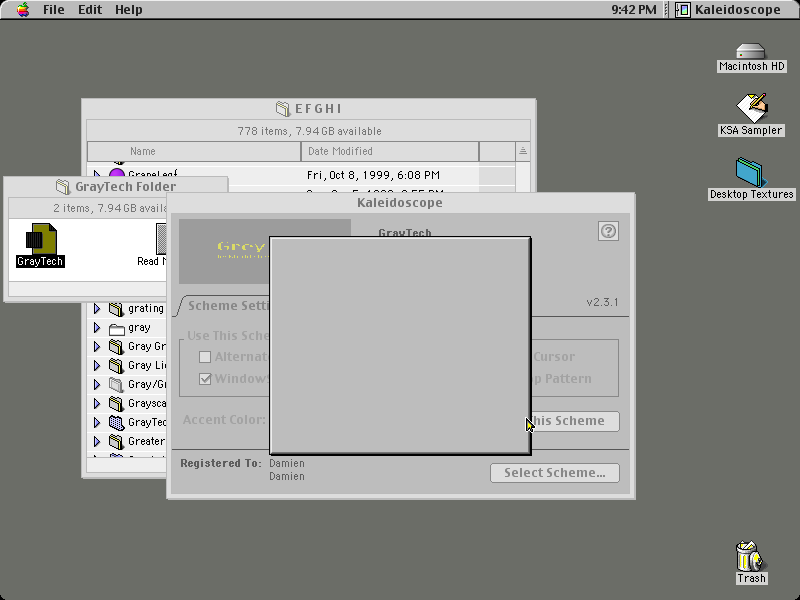Click the 'Select Scheme...' button
Image resolution: width=800 pixels, height=600 pixels.
click(x=555, y=473)
